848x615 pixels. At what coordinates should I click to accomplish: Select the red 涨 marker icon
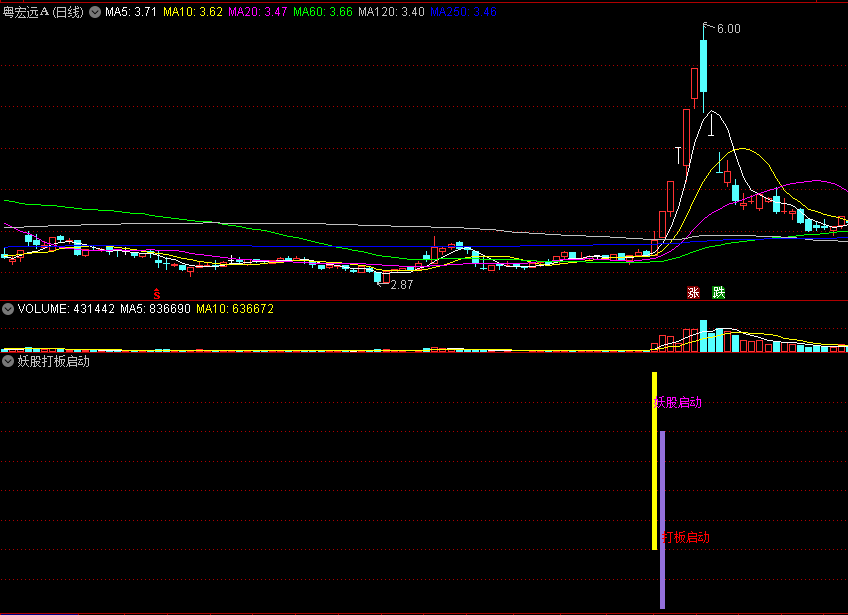(x=693, y=293)
